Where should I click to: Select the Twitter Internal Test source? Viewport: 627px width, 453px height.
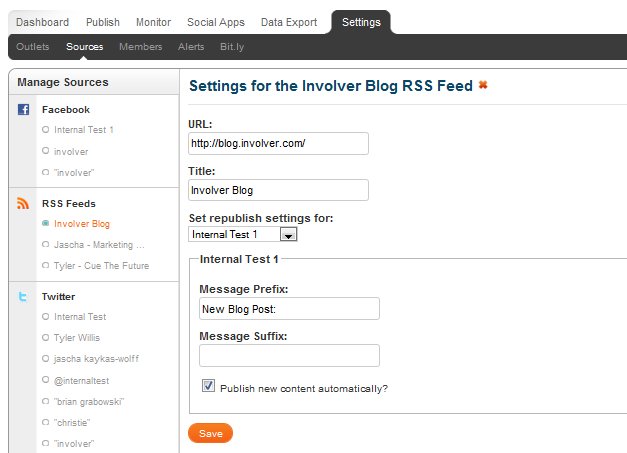[74, 317]
